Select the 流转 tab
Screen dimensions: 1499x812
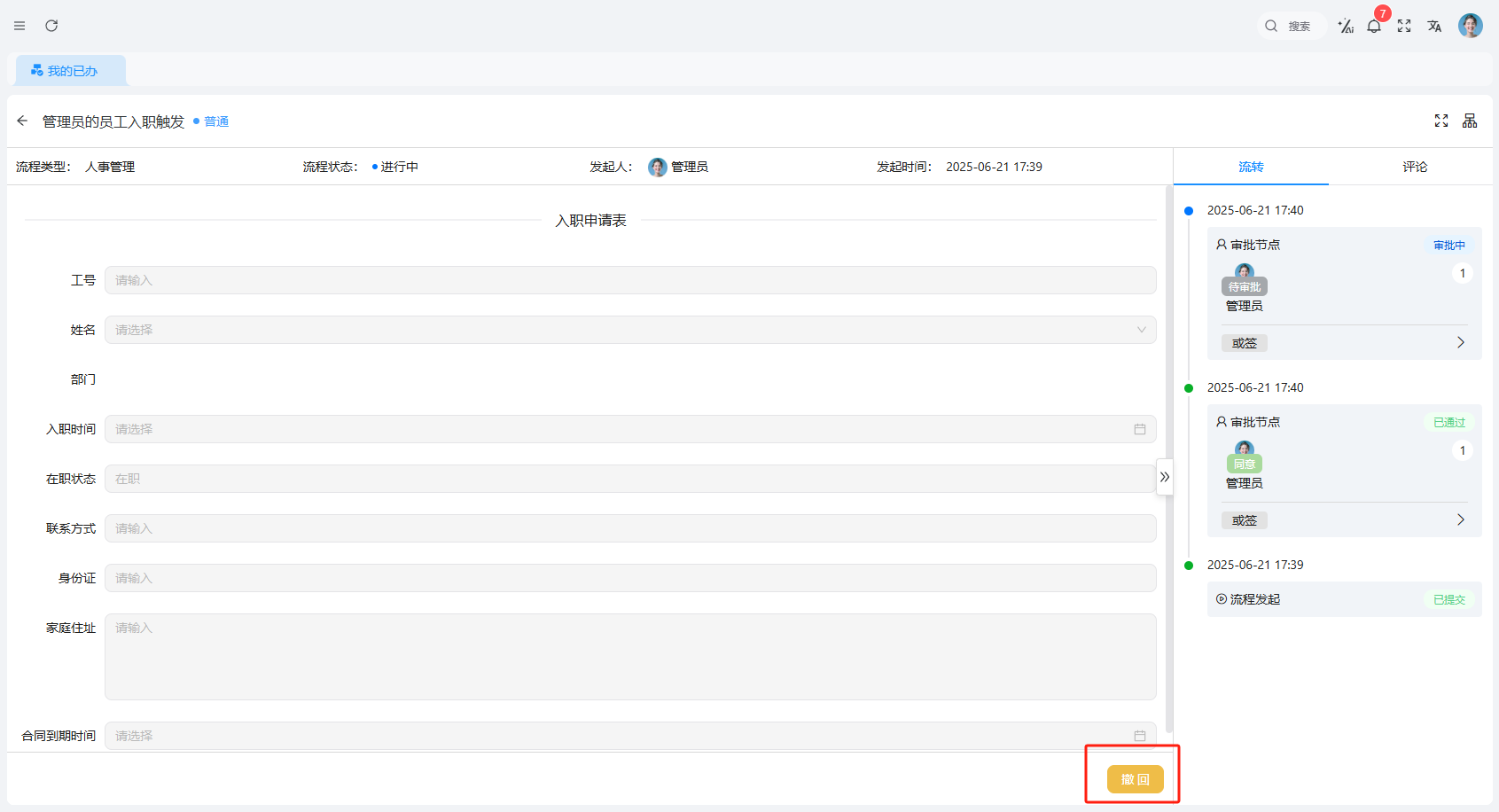pos(1251,167)
